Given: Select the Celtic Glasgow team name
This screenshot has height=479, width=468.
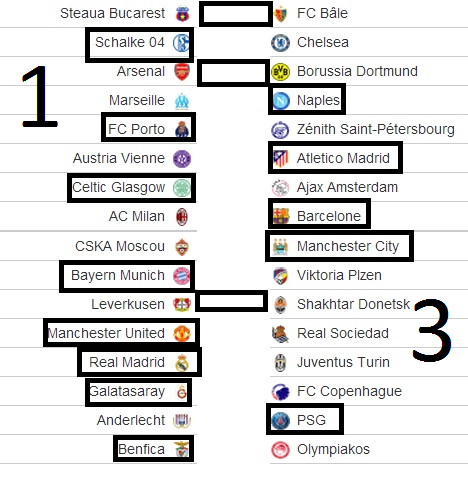Looking at the screenshot, I should pyautogui.click(x=118, y=188).
